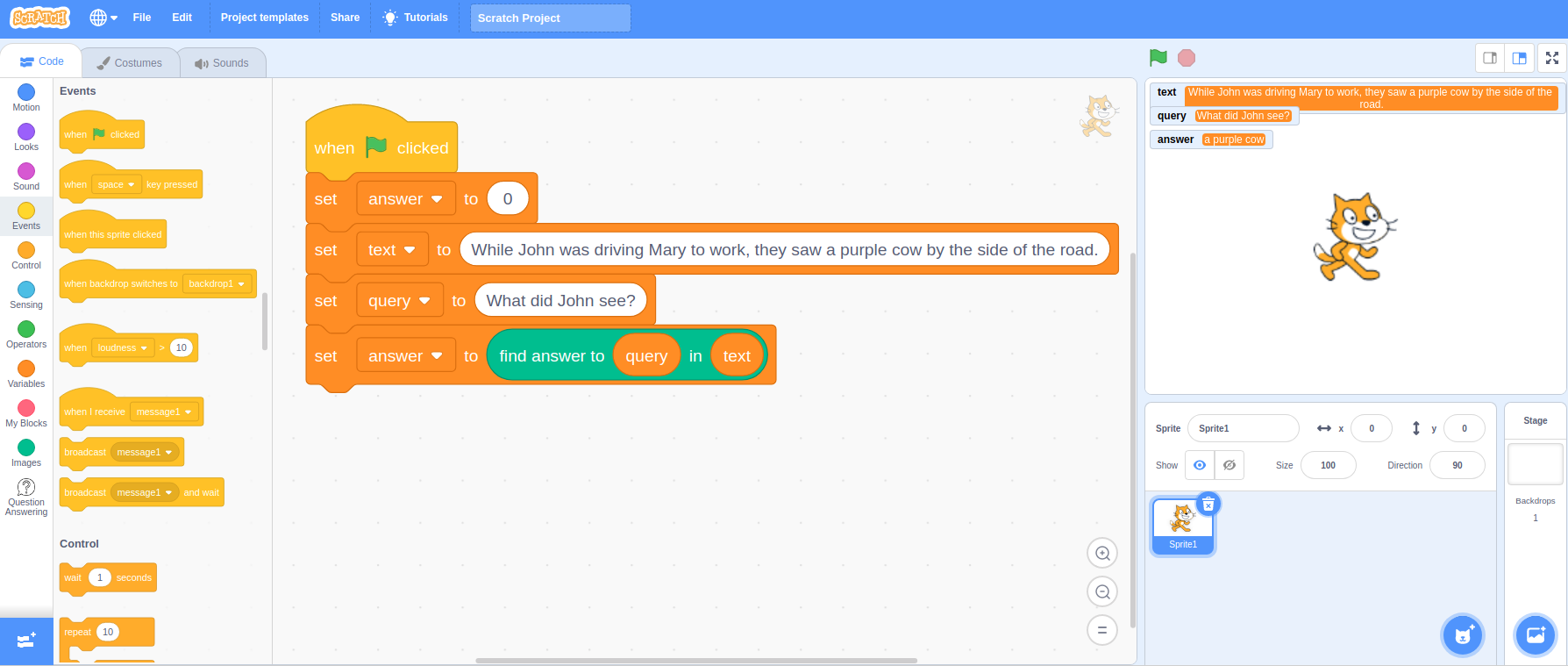Image resolution: width=1568 pixels, height=666 pixels.
Task: Click the Choose a Sprite button
Action: pos(1463,635)
